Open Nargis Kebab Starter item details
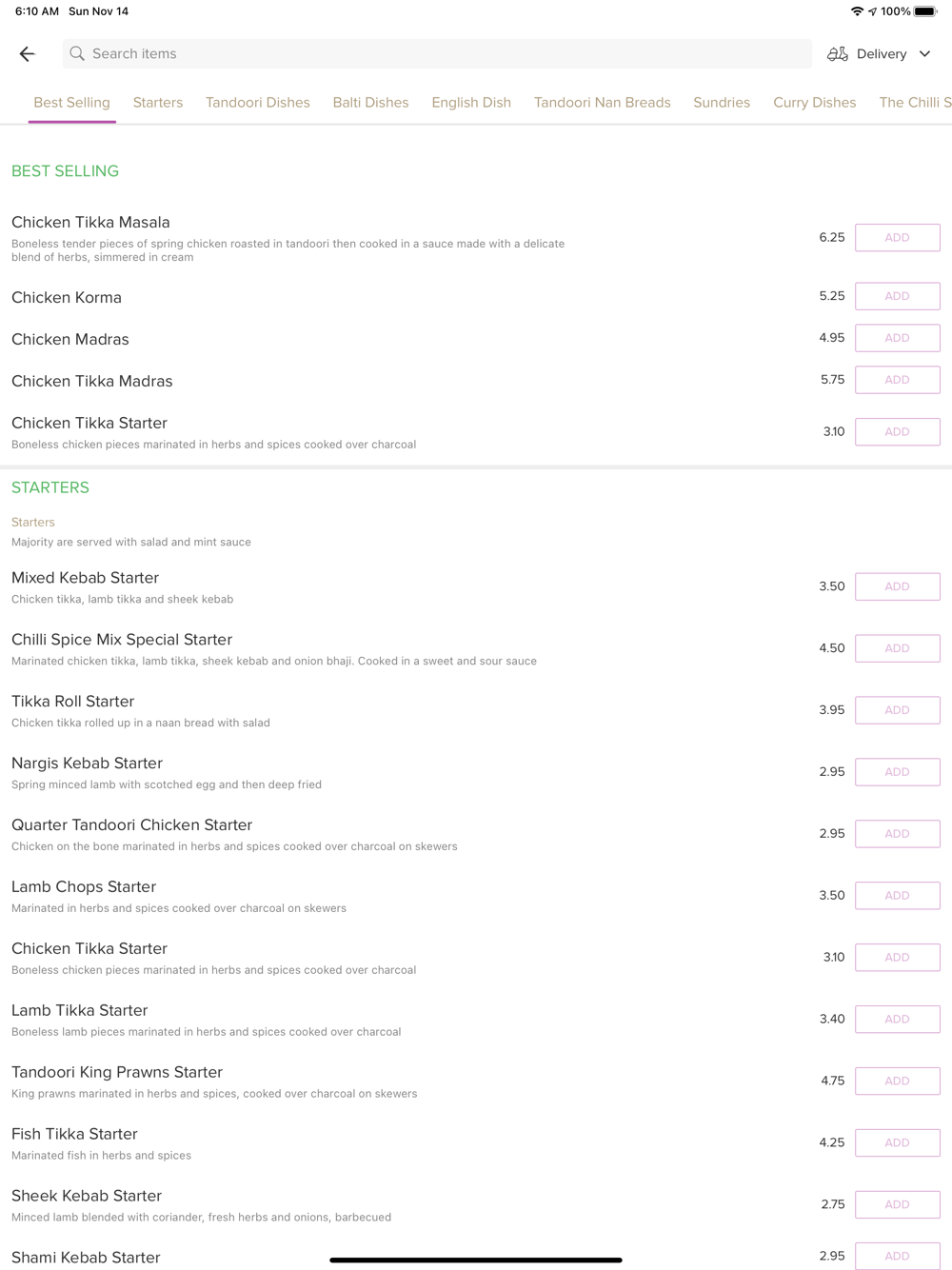The height and width of the screenshot is (1270, 952). (87, 764)
